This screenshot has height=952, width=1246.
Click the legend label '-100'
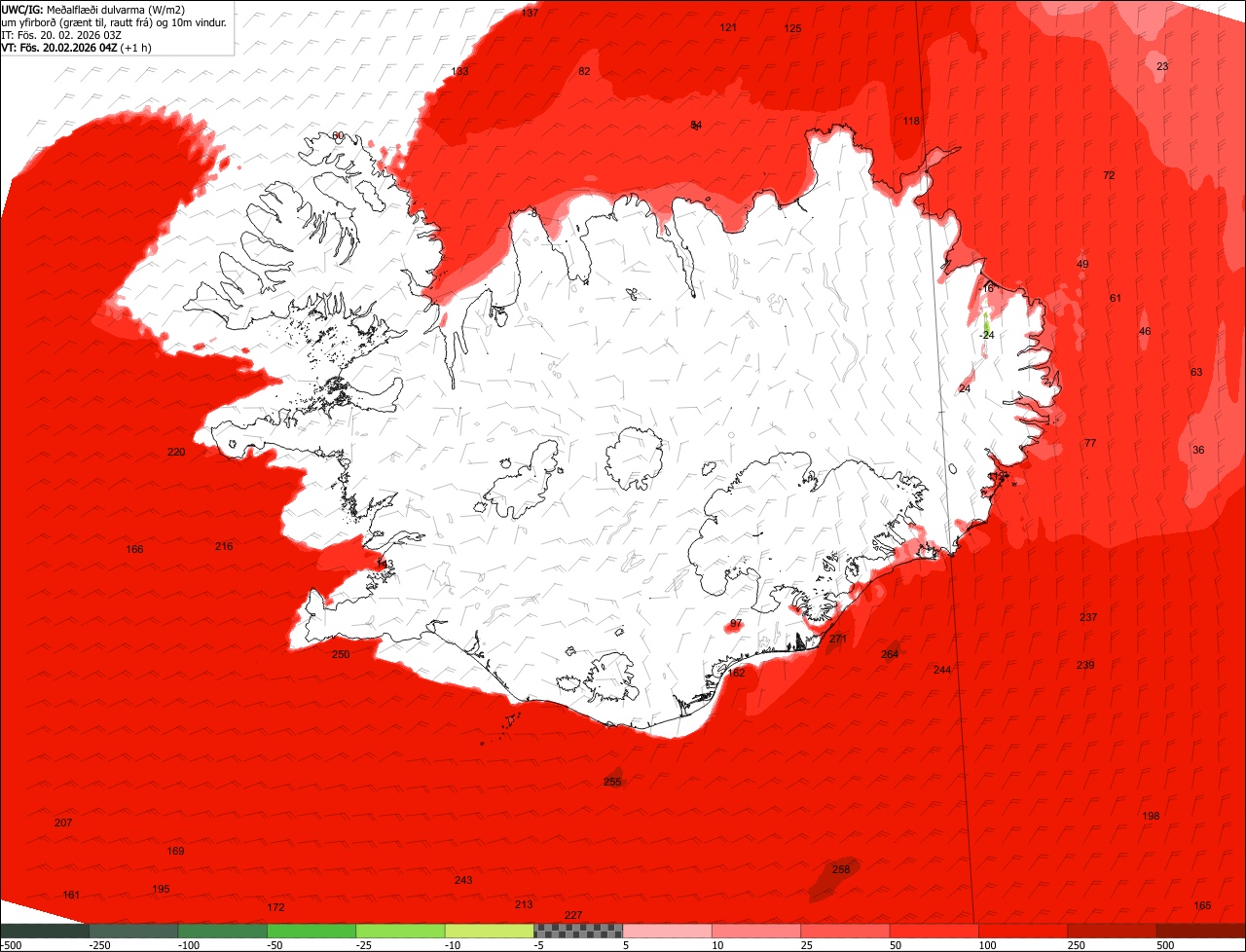point(189,945)
